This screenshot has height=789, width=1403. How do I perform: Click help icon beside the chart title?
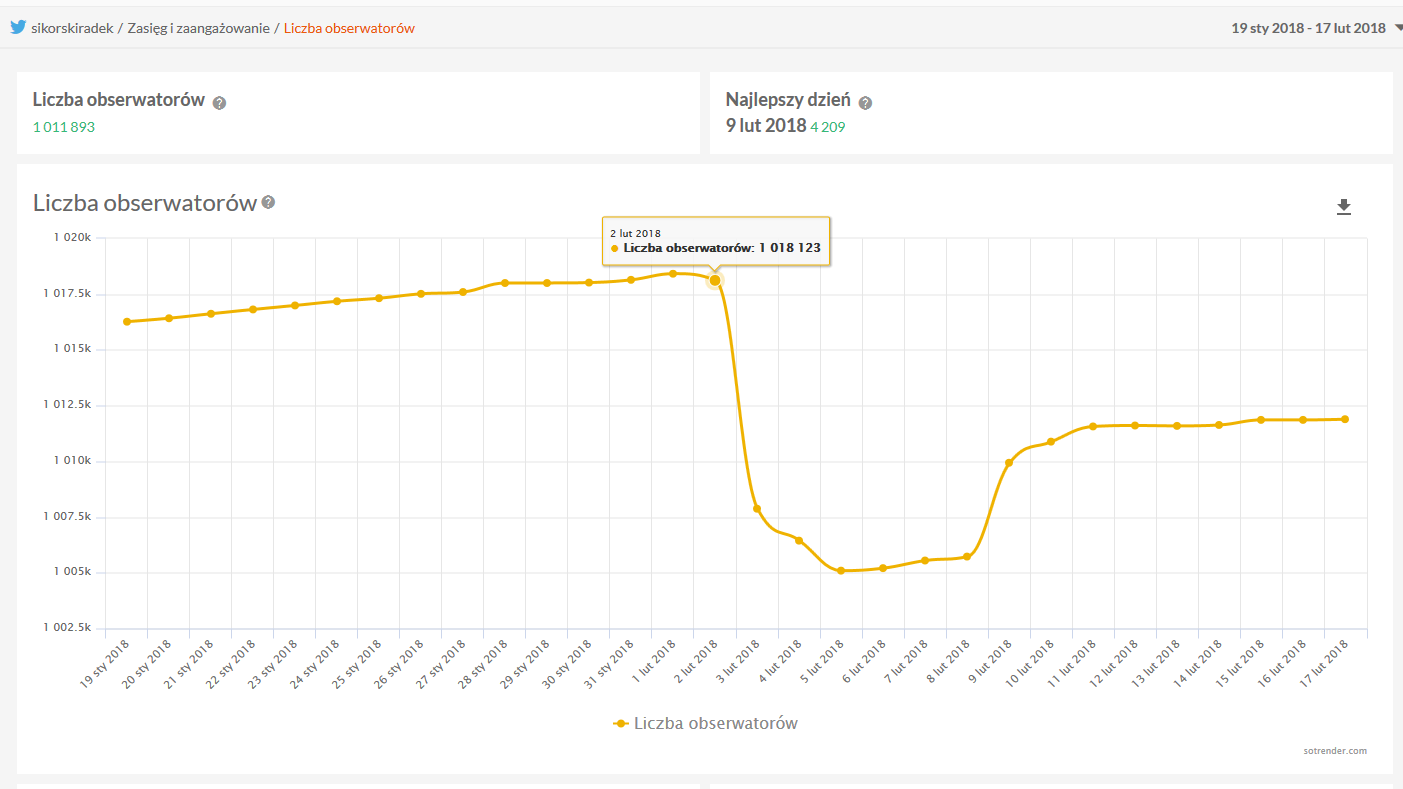pos(268,202)
